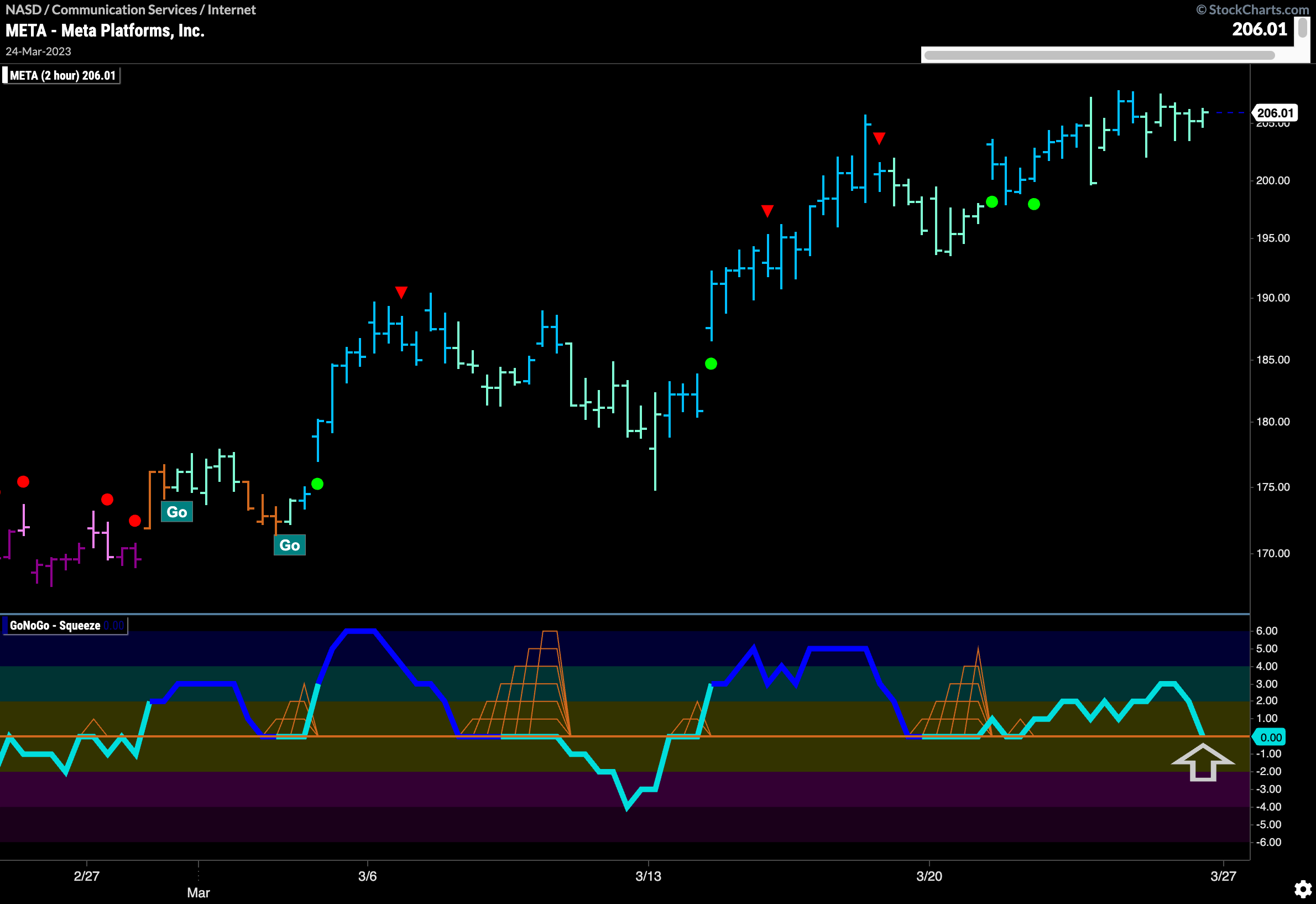The width and height of the screenshot is (1316, 904).
Task: Click the NASD / Communication Services / Internet text
Action: pos(130,9)
